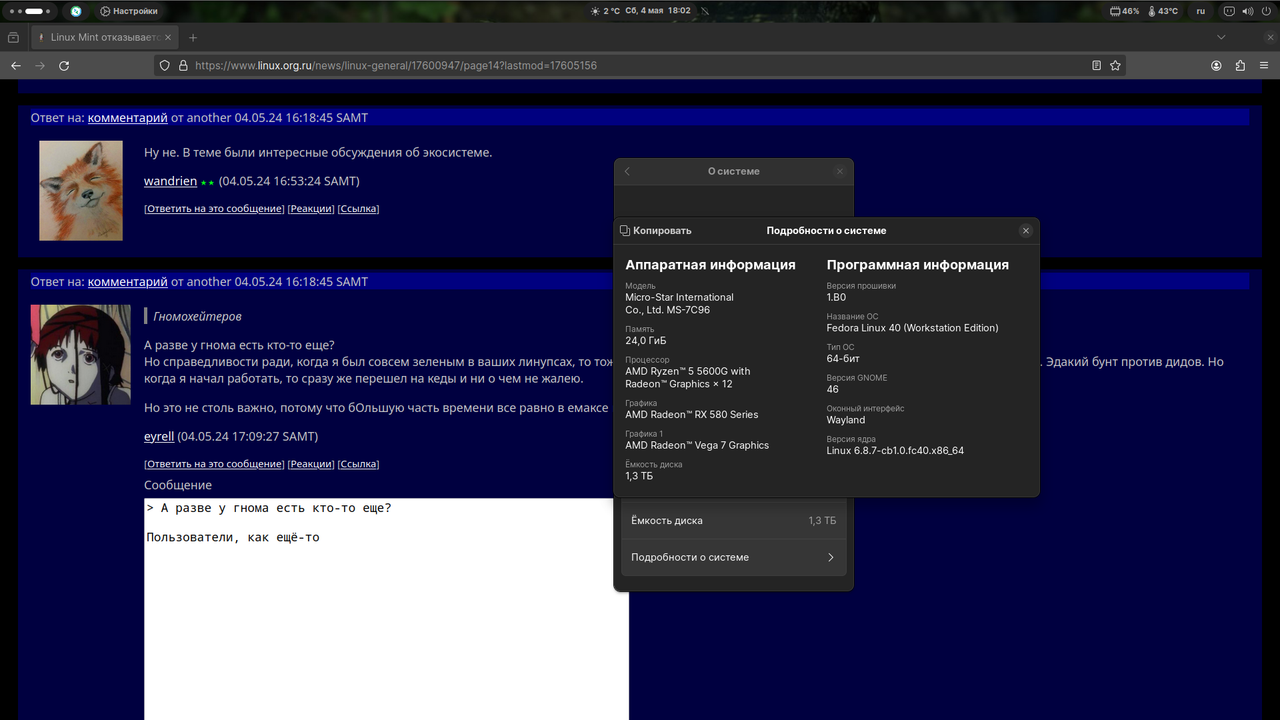The height and width of the screenshot is (720, 1280).
Task: Click the memory usage 46% indicator
Action: tap(1125, 11)
